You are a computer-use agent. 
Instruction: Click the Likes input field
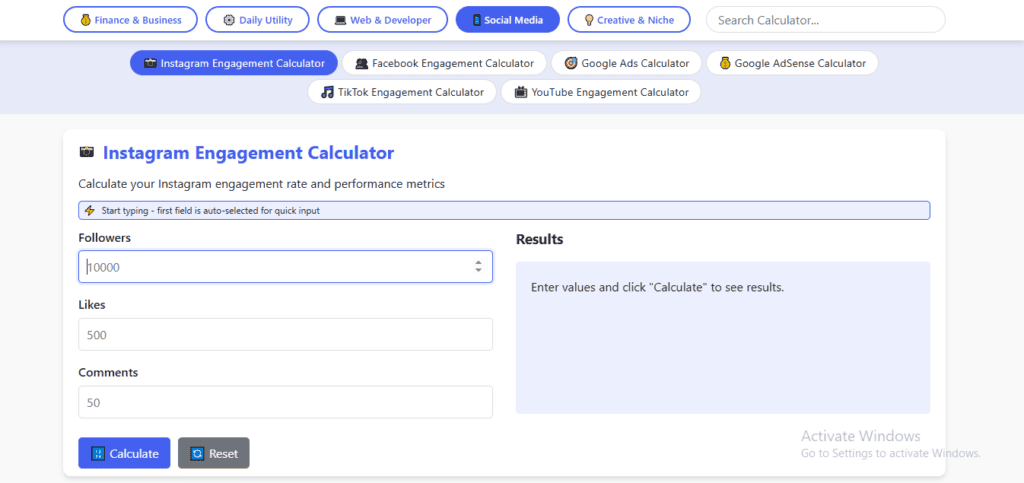click(x=285, y=334)
